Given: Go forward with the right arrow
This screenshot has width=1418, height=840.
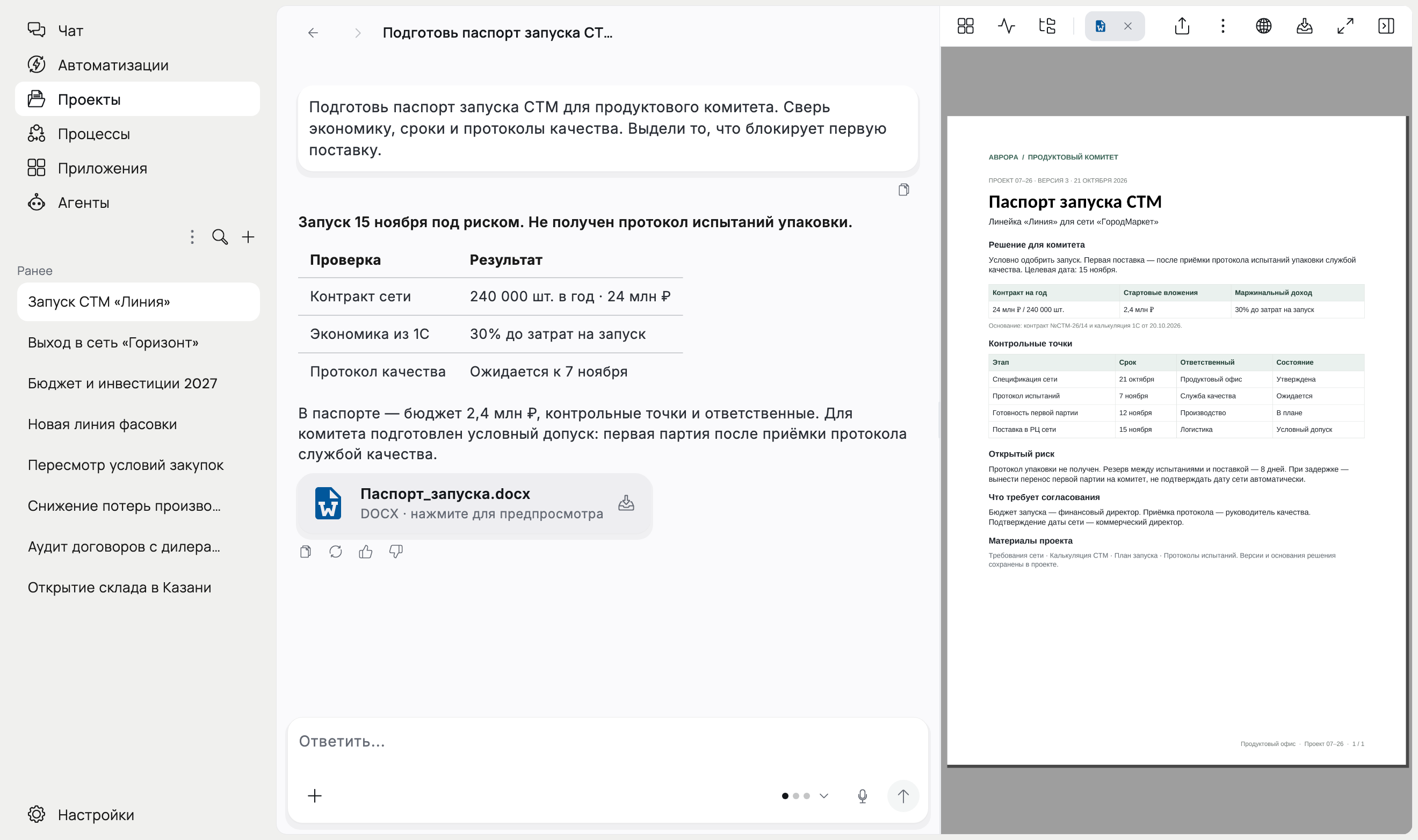Looking at the screenshot, I should 357,33.
